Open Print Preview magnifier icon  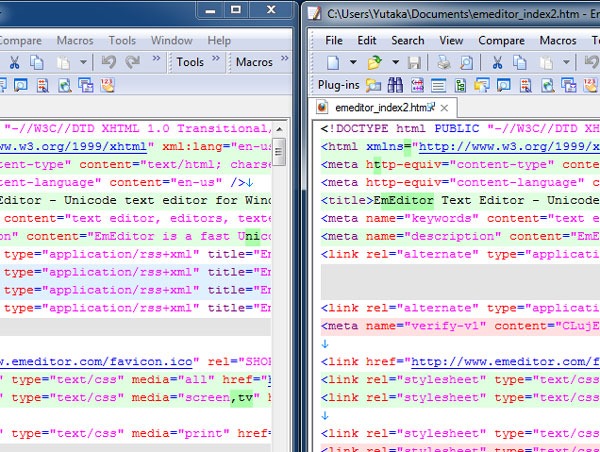click(x=466, y=62)
